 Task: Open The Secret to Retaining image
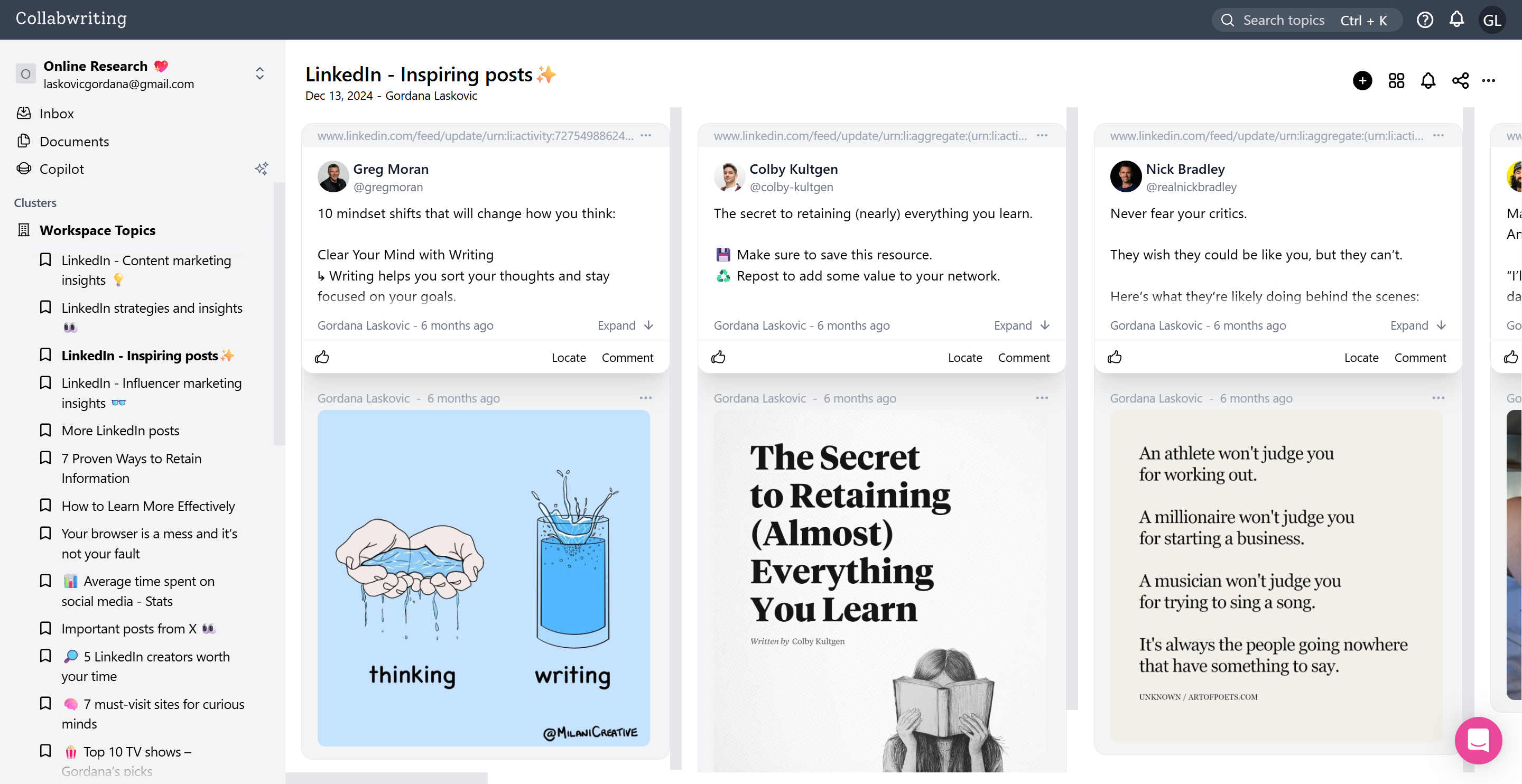pyautogui.click(x=880, y=591)
